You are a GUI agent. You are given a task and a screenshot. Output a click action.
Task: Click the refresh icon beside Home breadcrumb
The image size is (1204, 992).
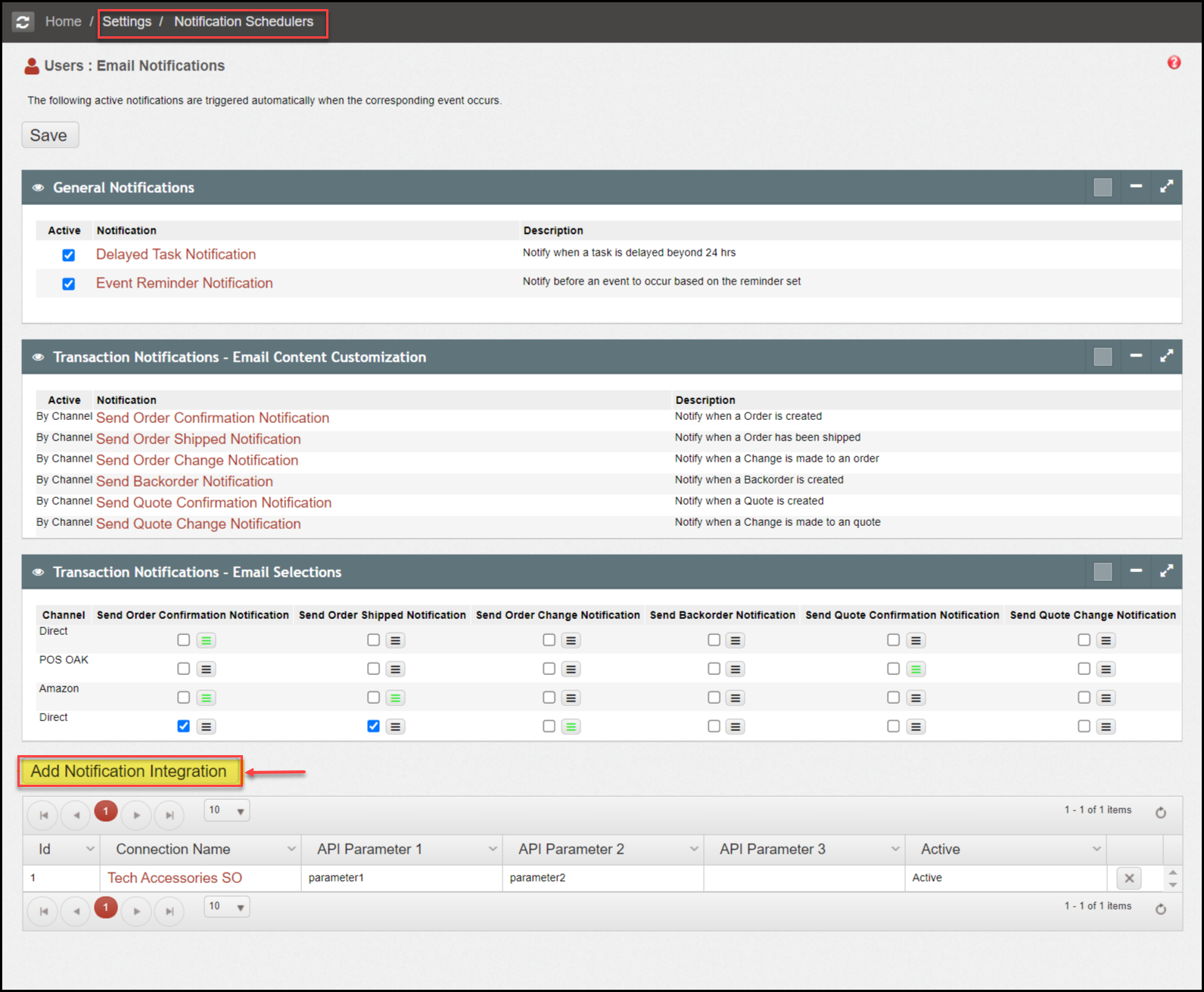pos(23,22)
